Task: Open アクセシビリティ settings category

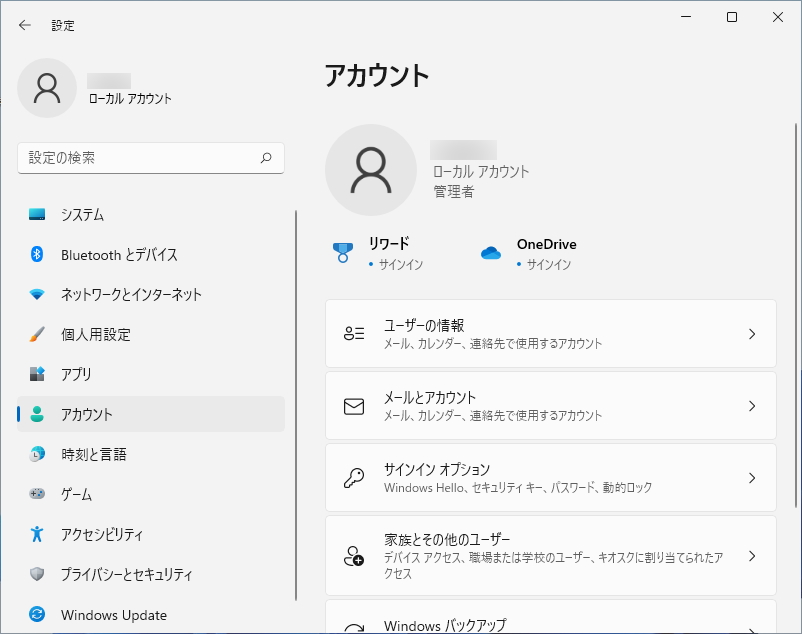Action: point(151,534)
